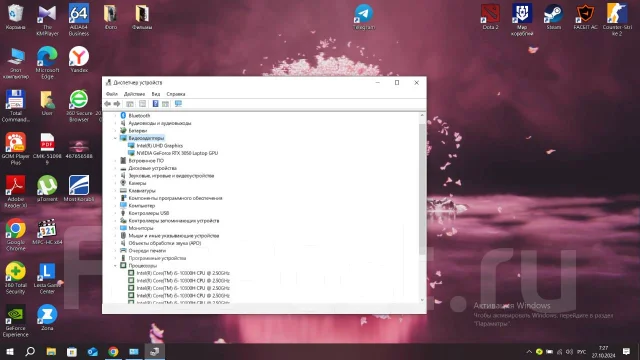
Task: Select the Adobe Reader XI desktop icon
Action: (16, 192)
